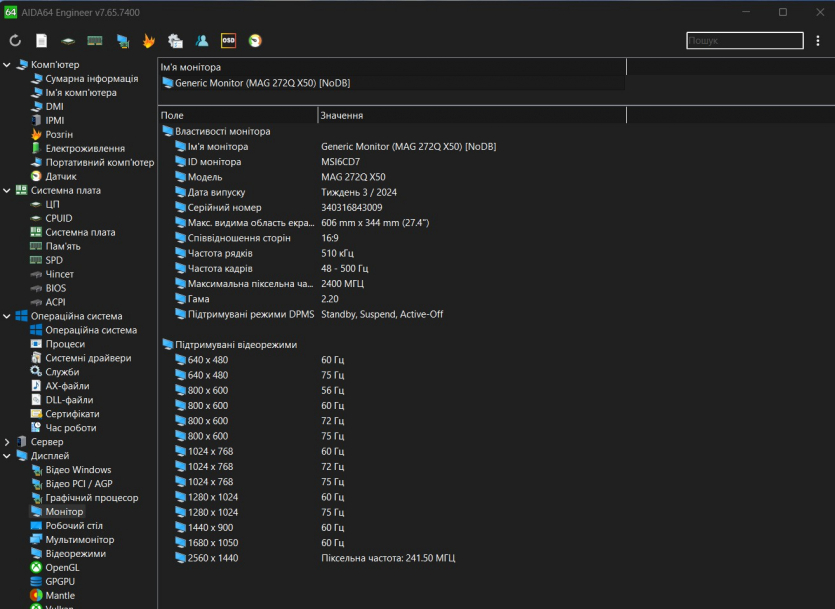Click the Refresh toolbar icon
Viewport: 835px width, 609px height.
click(15, 41)
